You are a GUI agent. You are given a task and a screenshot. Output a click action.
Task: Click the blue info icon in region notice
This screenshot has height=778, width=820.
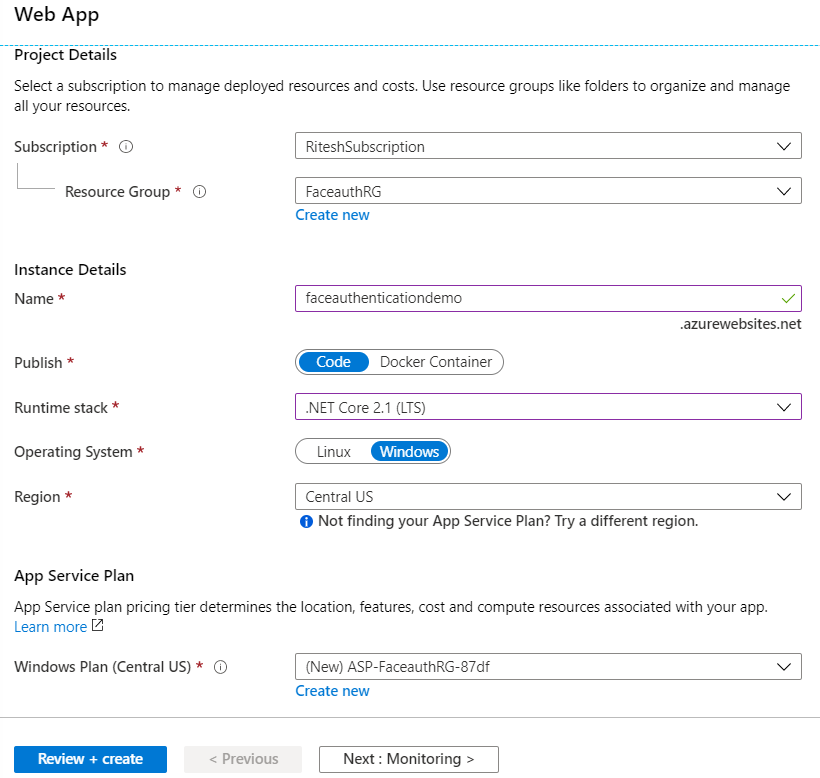[306, 521]
